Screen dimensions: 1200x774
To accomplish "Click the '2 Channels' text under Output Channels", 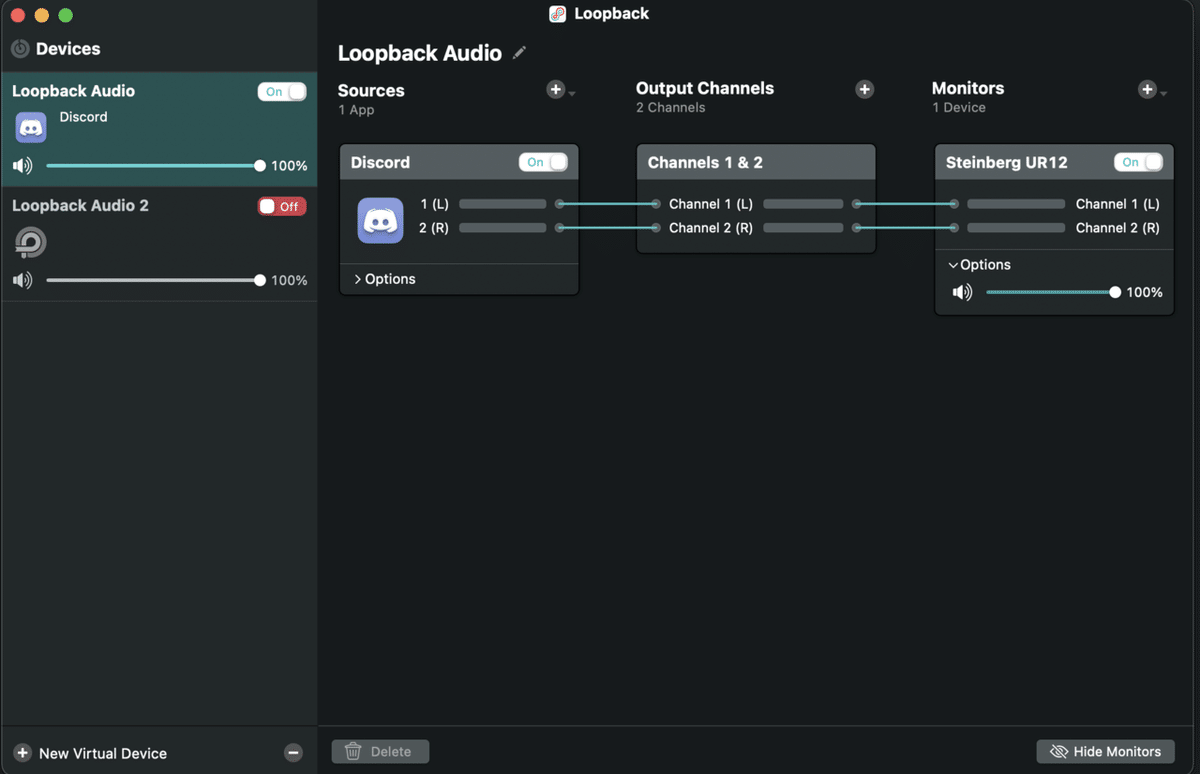I will point(670,107).
